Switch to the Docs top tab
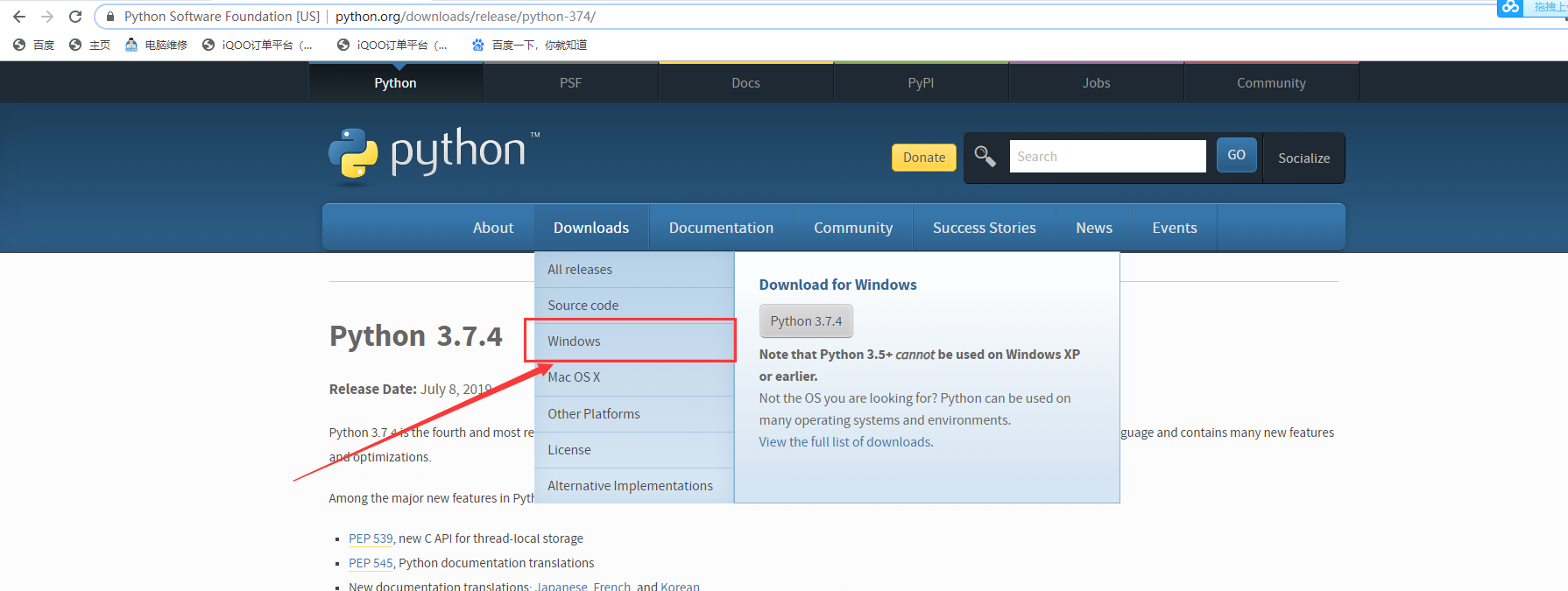 tap(746, 82)
